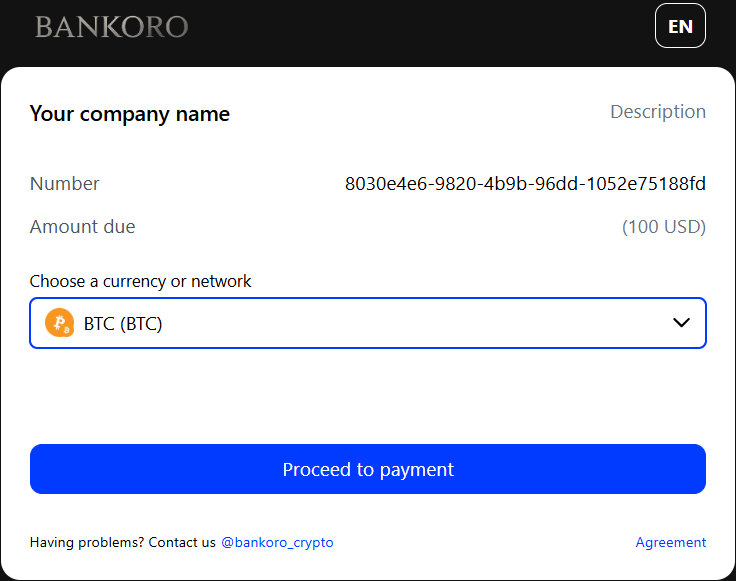Select the BTC (BTC) currency text
The height and width of the screenshot is (581, 736).
[x=123, y=324]
